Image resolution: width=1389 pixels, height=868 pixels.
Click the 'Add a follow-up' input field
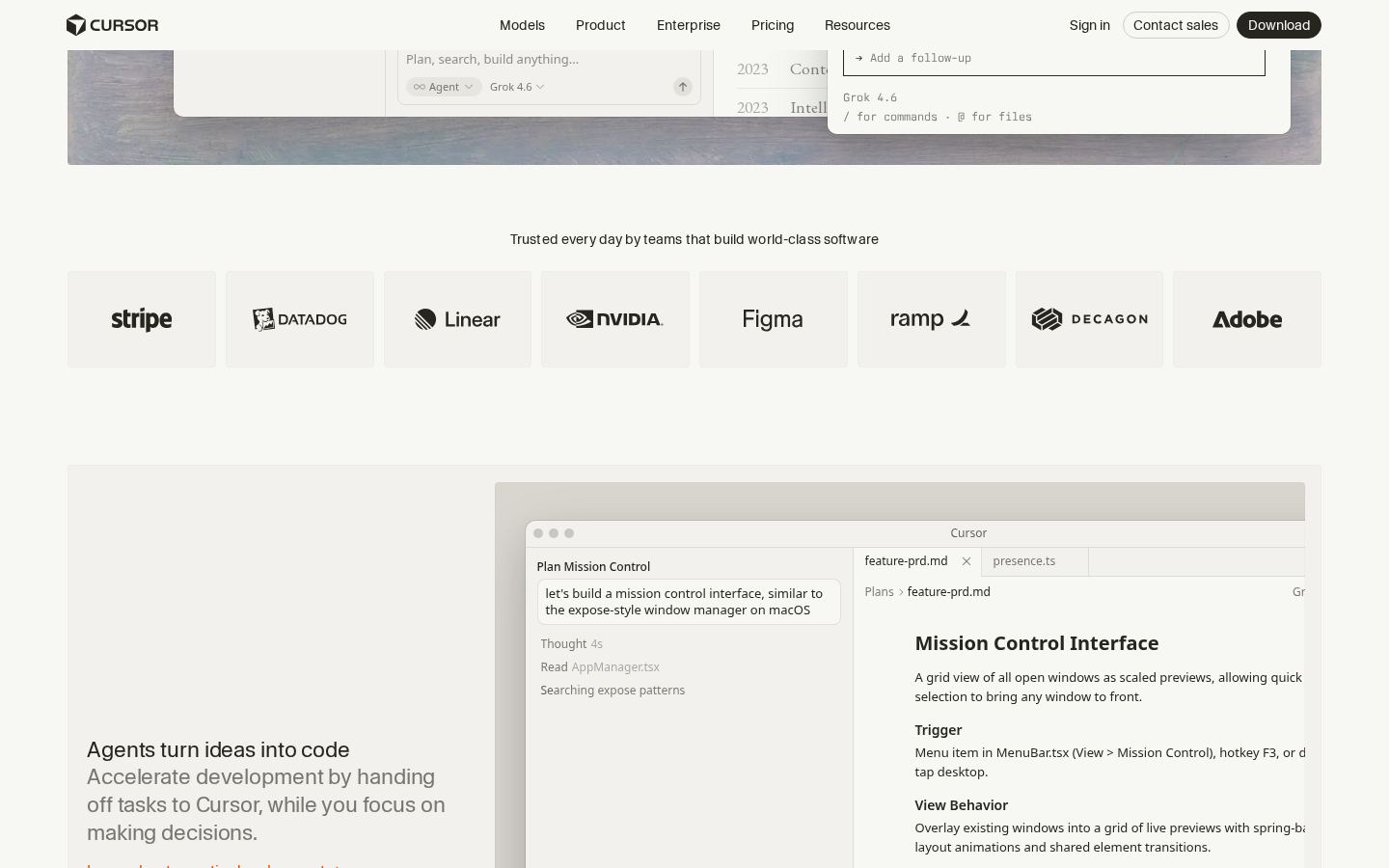pyautogui.click(x=1054, y=58)
